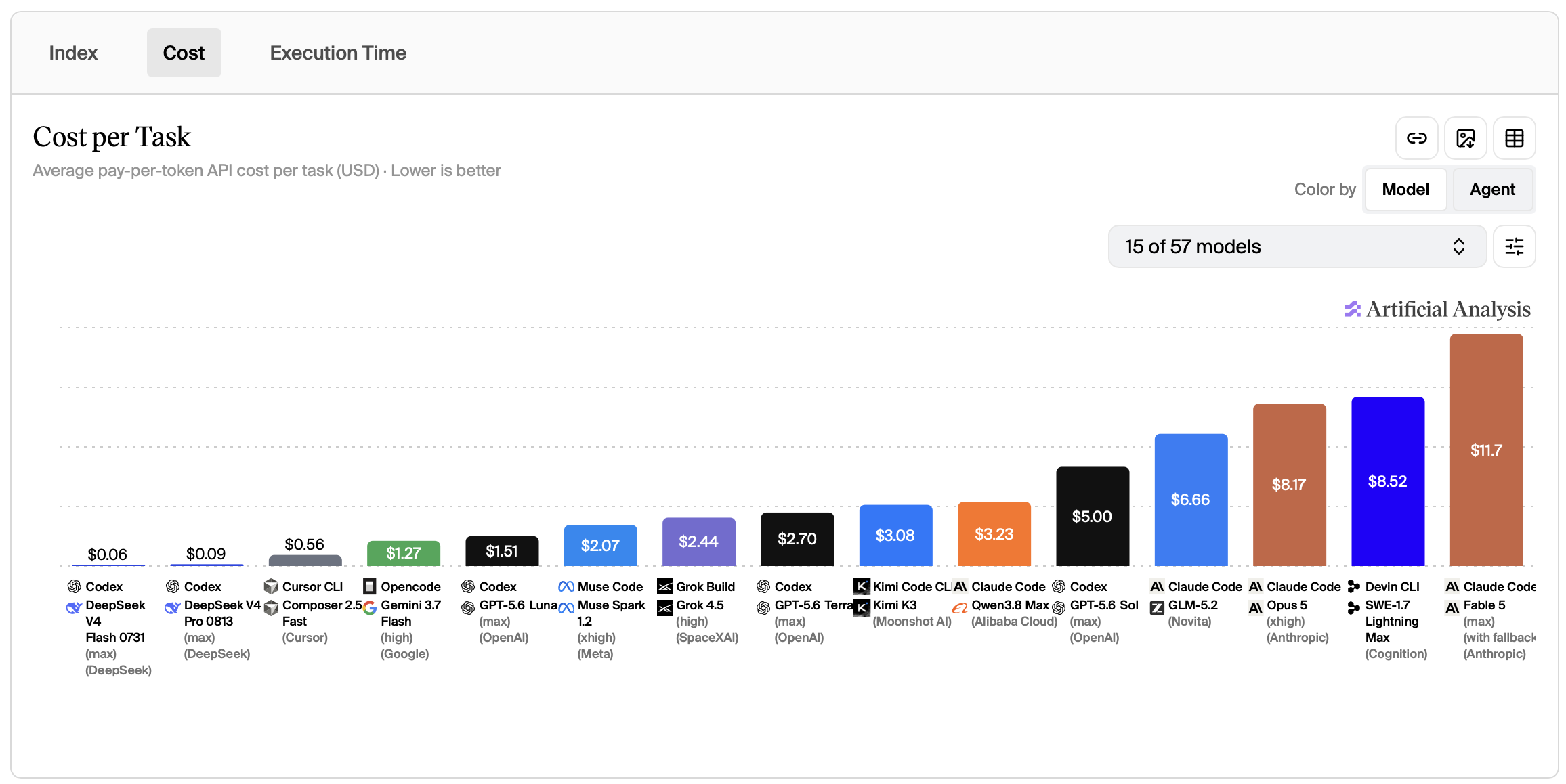Click the Cursor CLI cube icon
The image size is (1566, 784).
271,586
